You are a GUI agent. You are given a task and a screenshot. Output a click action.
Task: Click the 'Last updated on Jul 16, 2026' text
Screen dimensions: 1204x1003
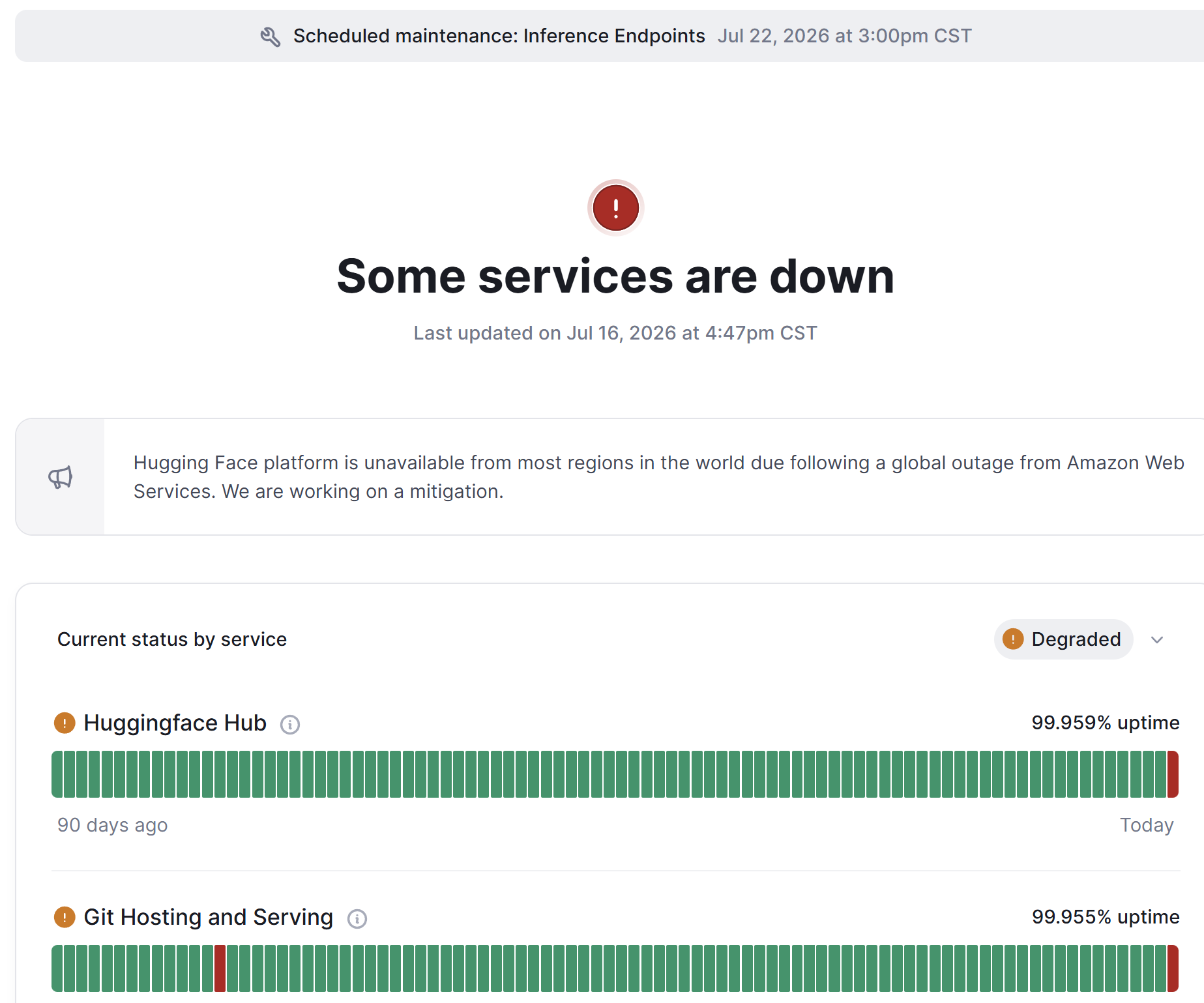coord(615,333)
